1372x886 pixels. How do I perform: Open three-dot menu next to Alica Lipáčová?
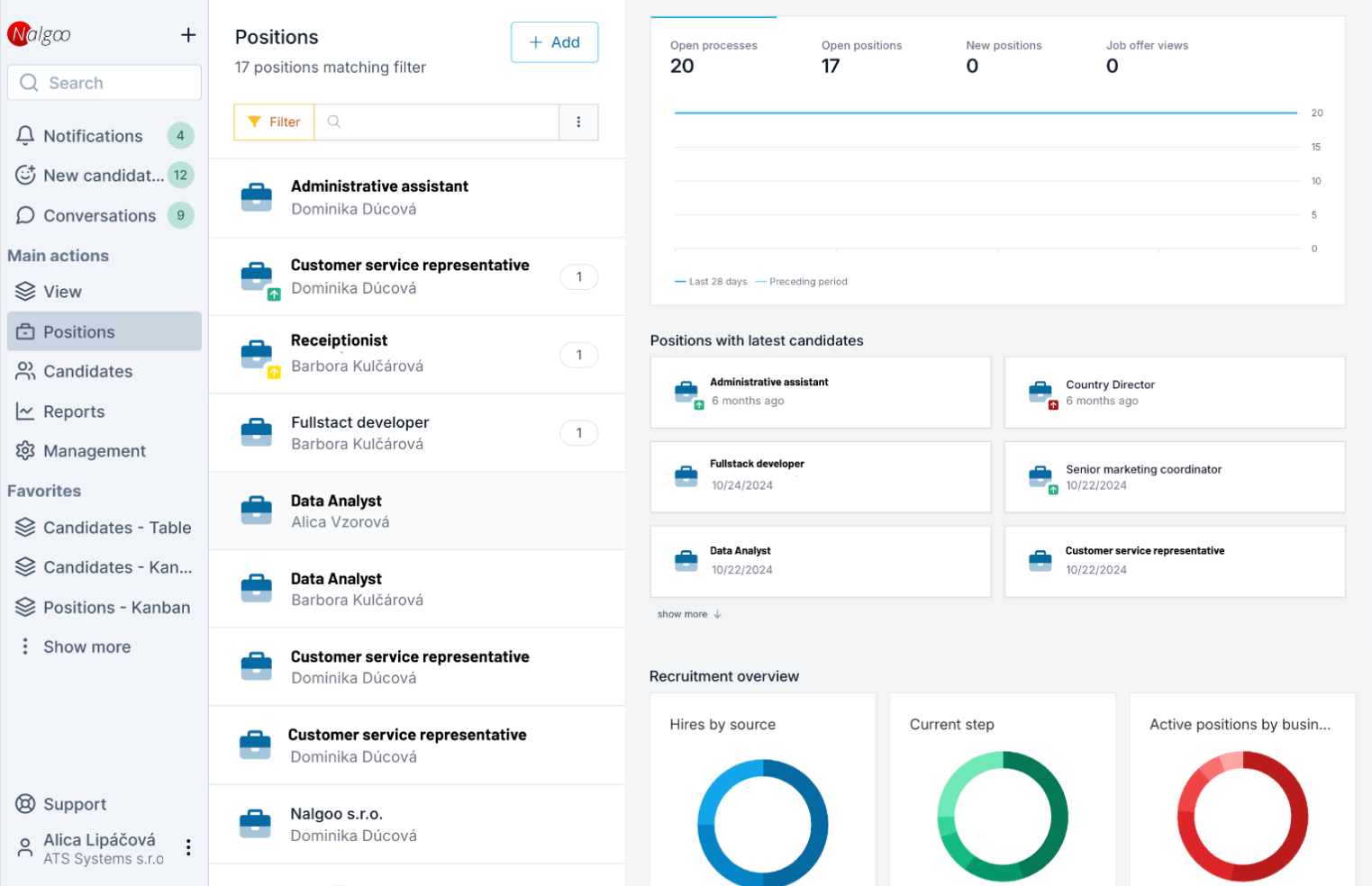[x=188, y=847]
